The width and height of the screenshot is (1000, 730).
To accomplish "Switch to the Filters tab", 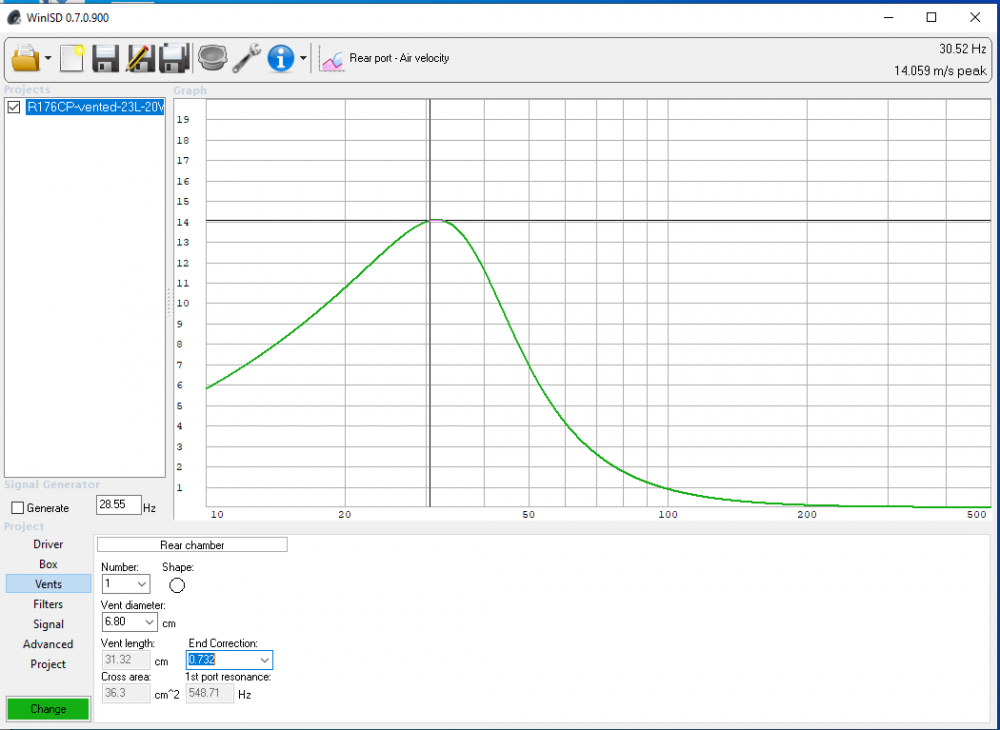I will pos(48,604).
